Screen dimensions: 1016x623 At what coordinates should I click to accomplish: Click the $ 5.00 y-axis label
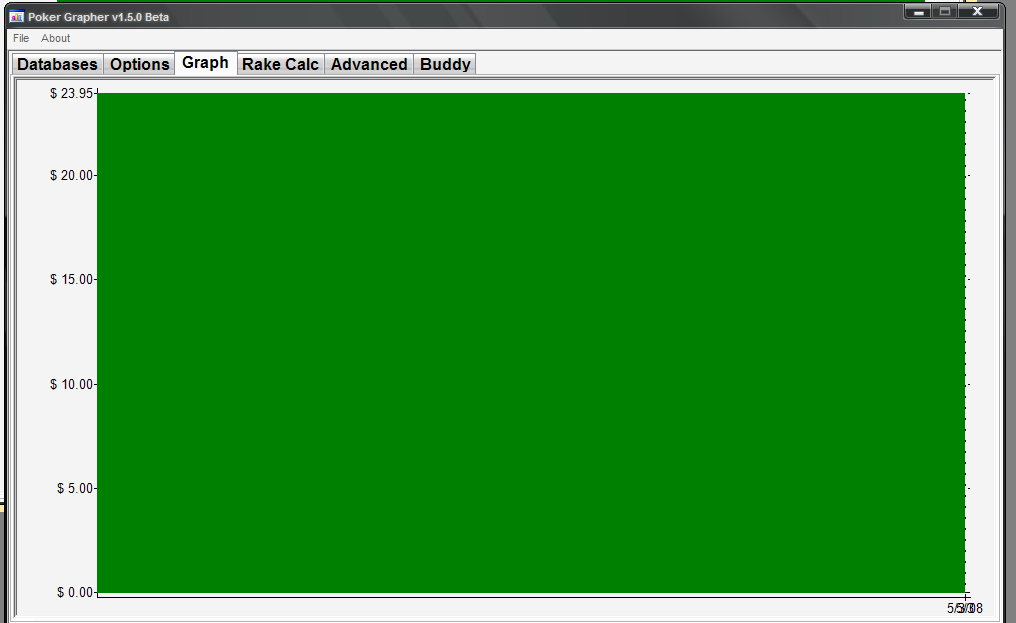point(71,488)
